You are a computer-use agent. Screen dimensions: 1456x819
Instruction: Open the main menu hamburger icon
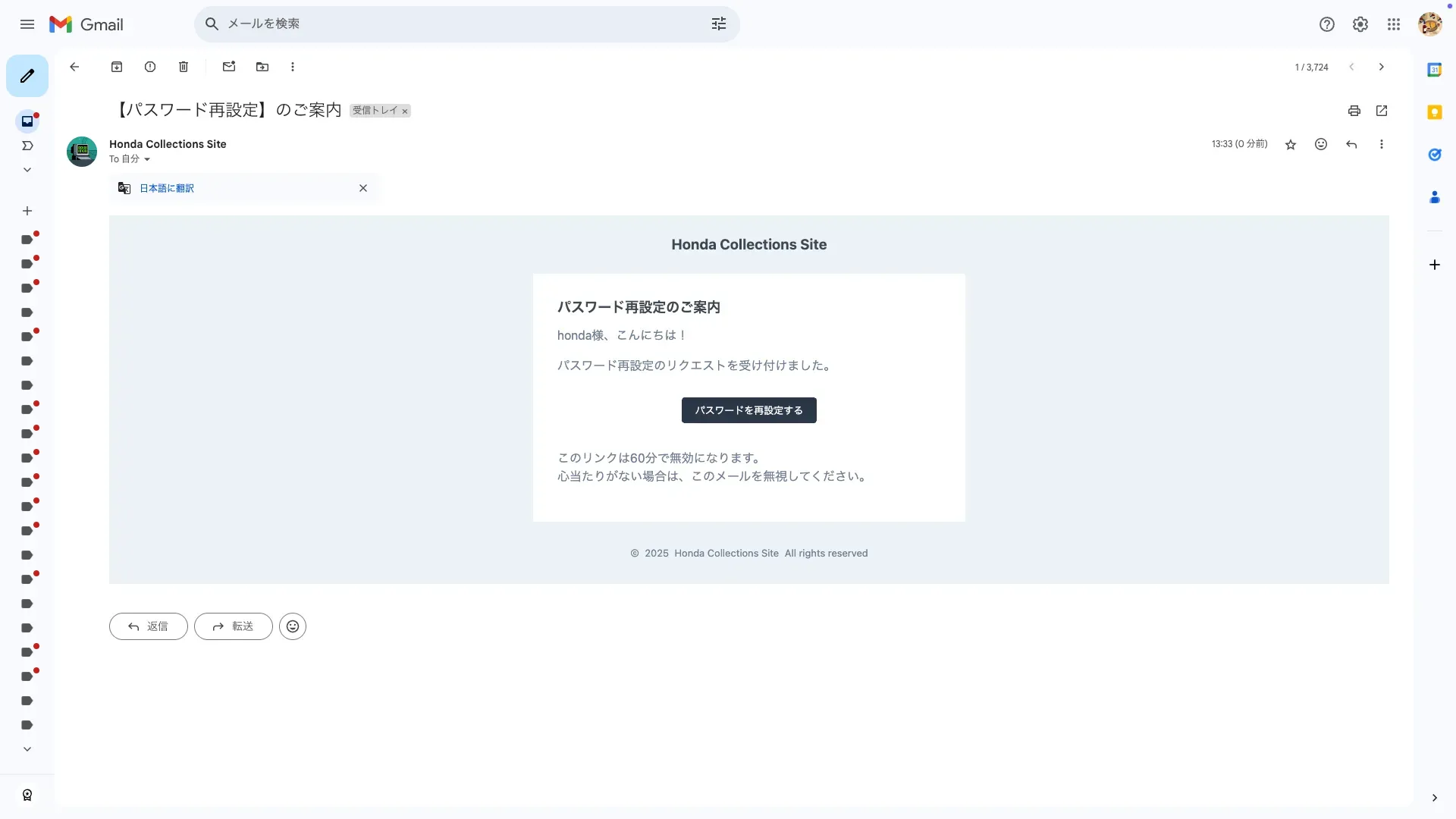(27, 24)
